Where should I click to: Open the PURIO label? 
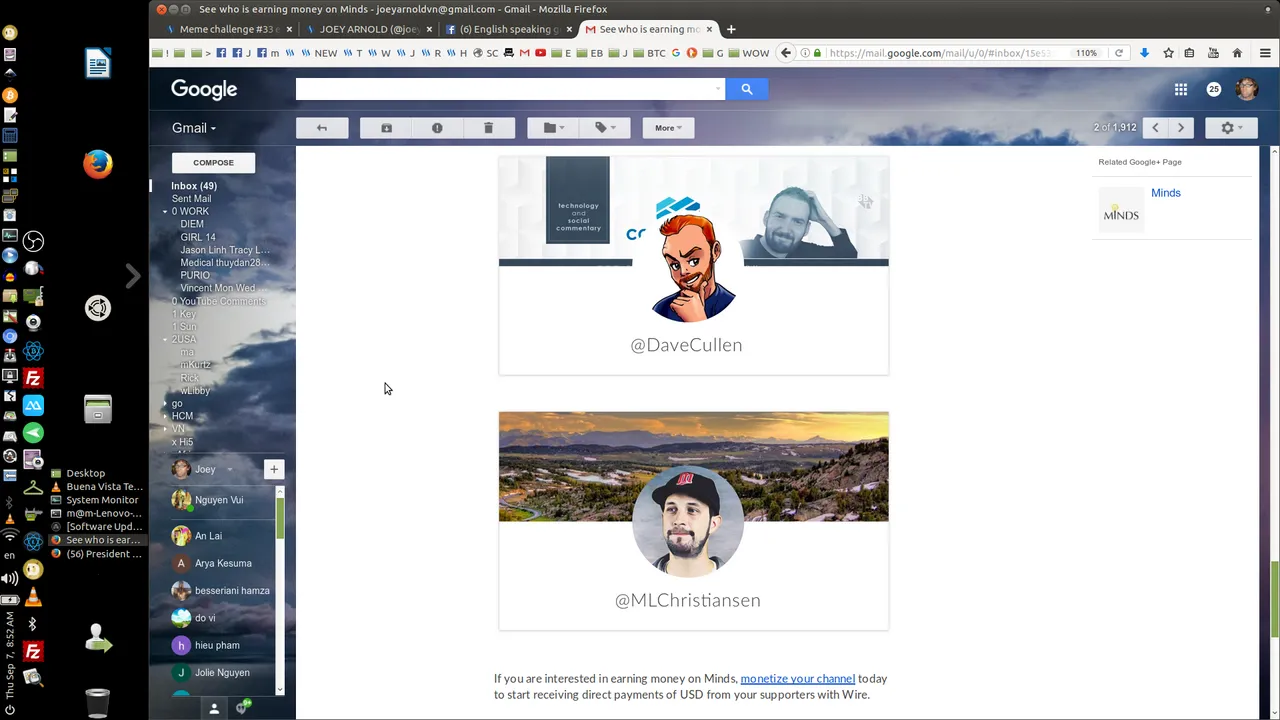(195, 276)
